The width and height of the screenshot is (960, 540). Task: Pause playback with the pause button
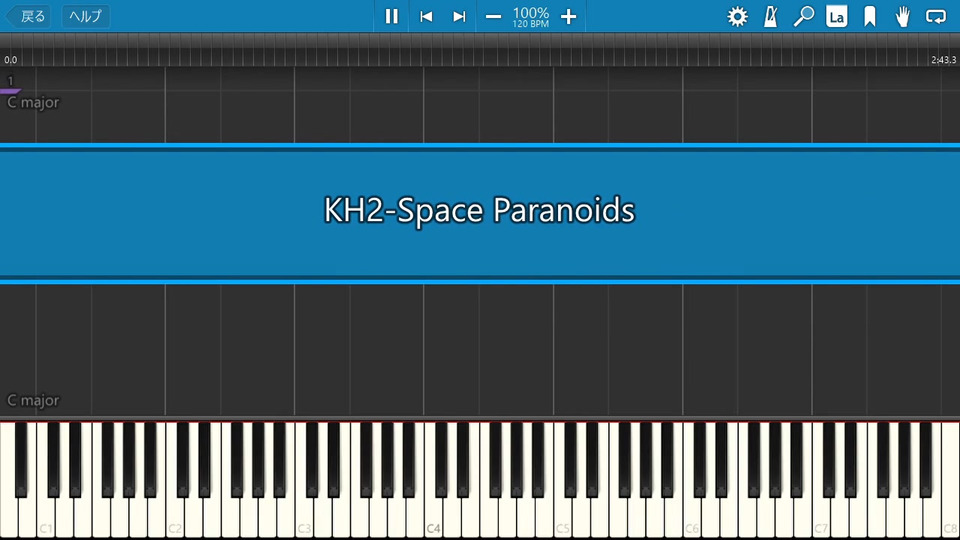(x=391, y=17)
